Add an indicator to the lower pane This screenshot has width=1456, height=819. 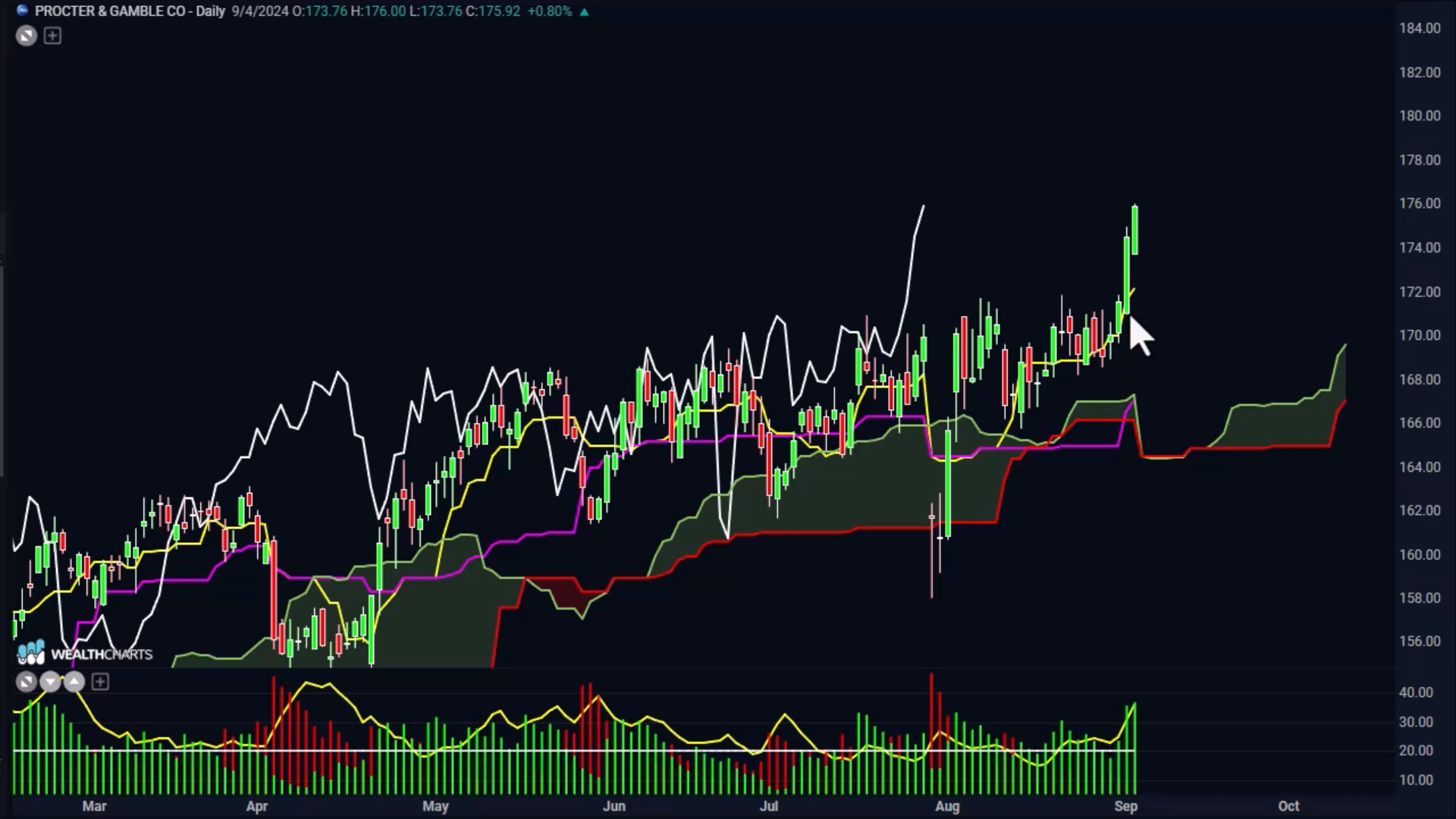100,682
